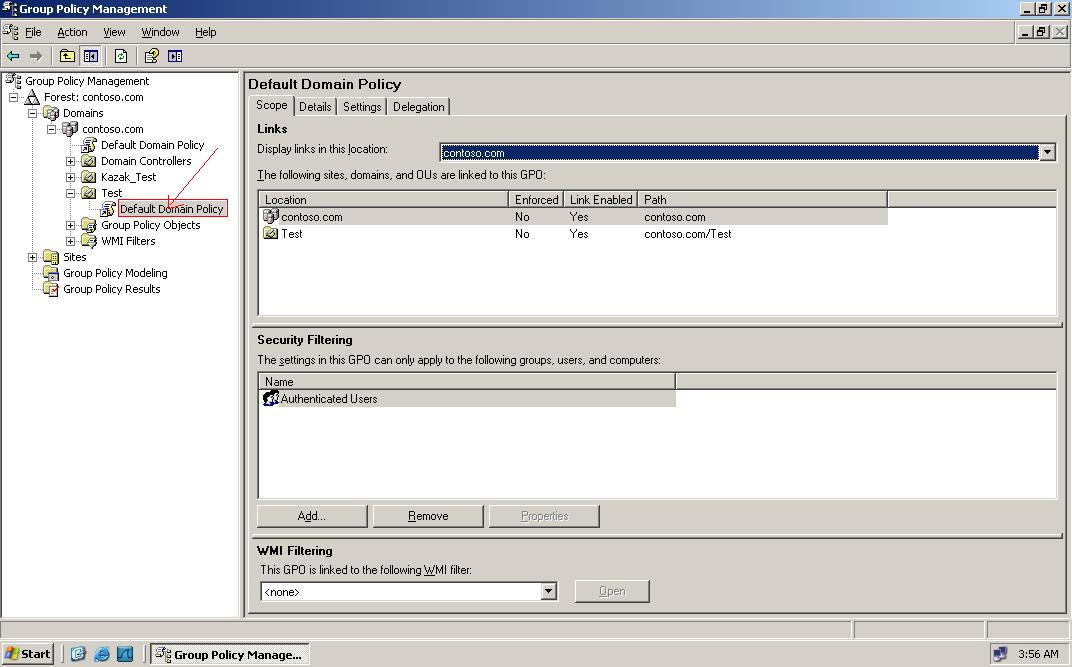The width and height of the screenshot is (1072, 667).
Task: Sort links by Enforced column header
Action: [x=536, y=200]
